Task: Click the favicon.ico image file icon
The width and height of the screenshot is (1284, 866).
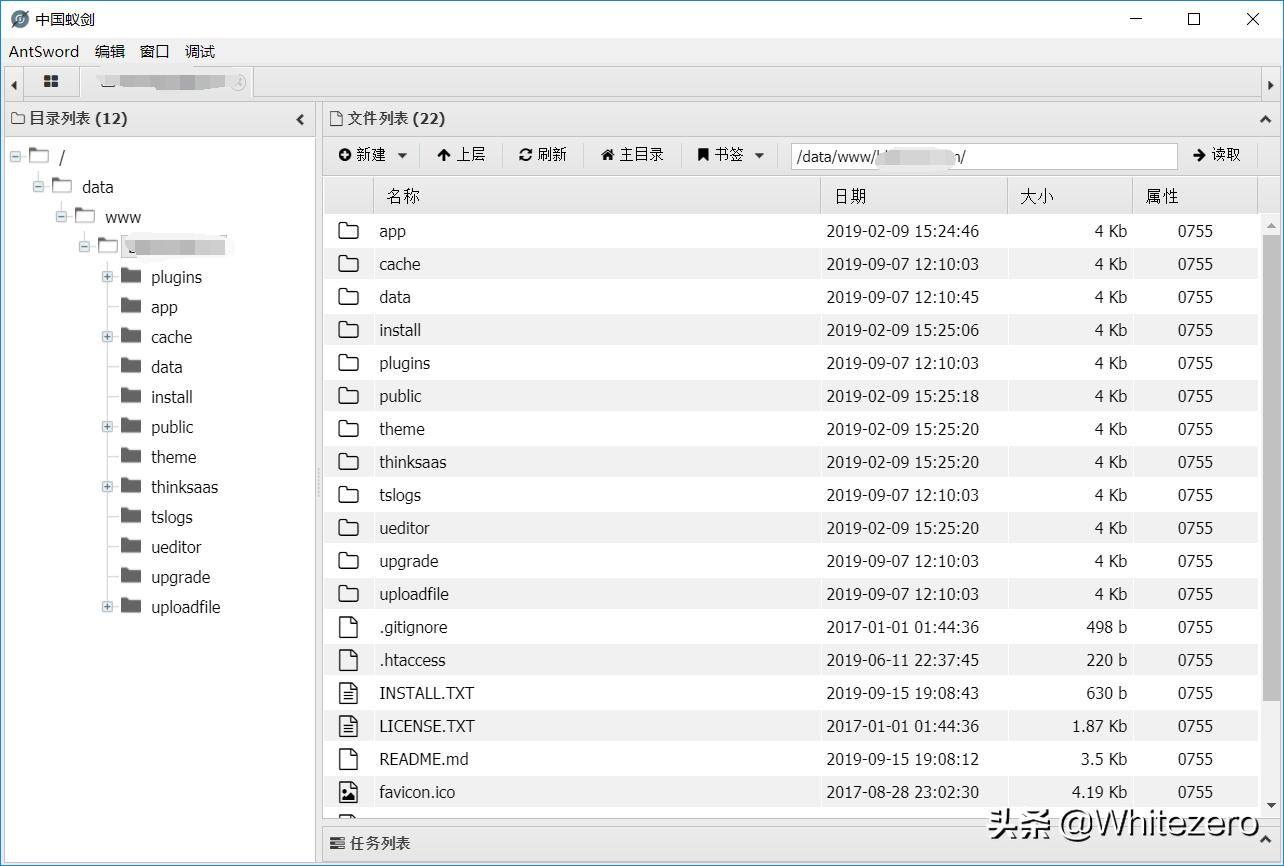Action: click(348, 792)
